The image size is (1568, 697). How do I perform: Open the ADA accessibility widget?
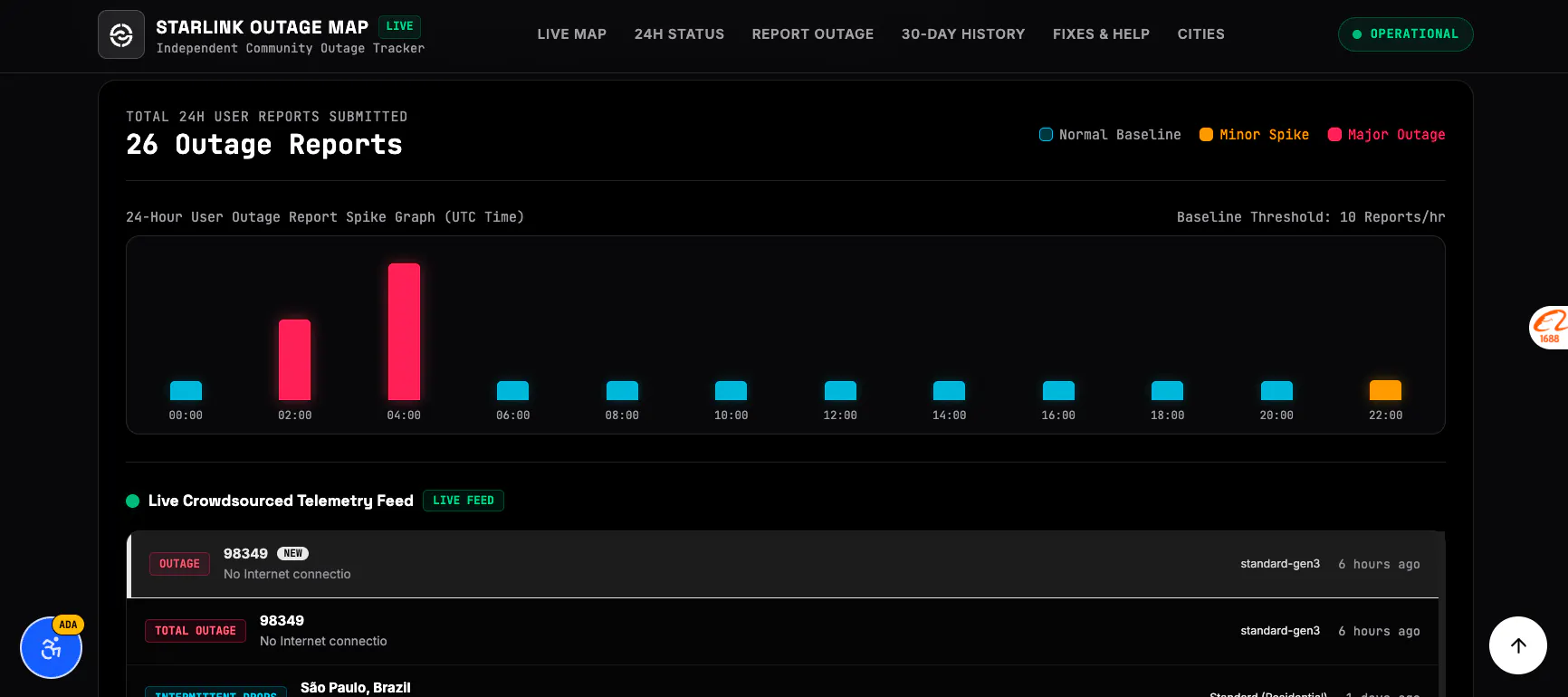[x=52, y=647]
